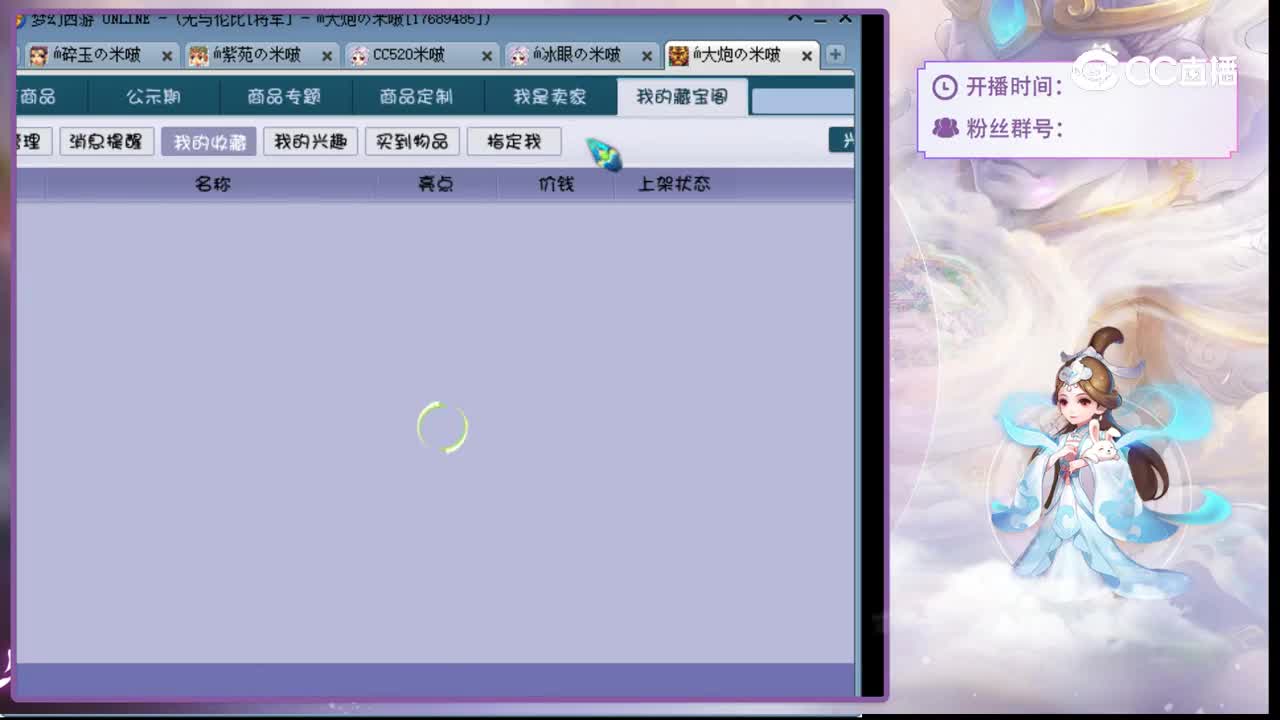View 买到物品 purchased items
The width and height of the screenshot is (1280, 720).
pos(412,141)
